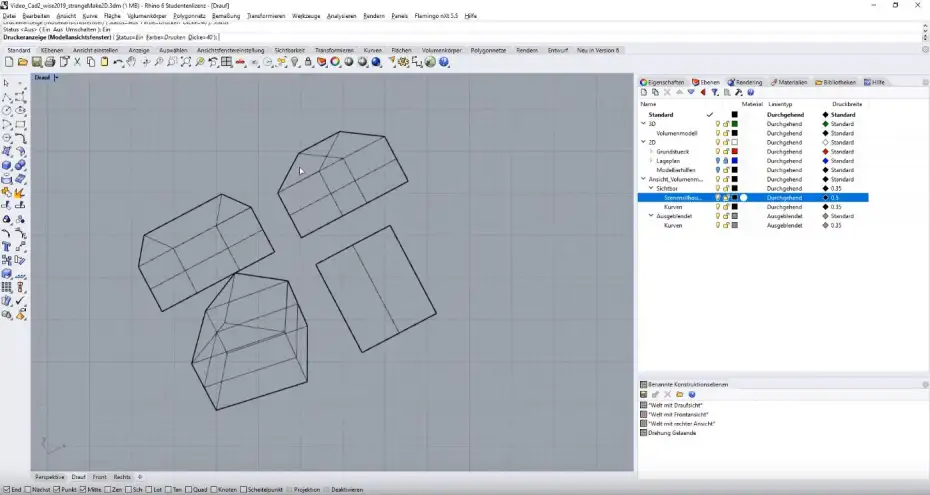Viewport: 930px width, 495px height.
Task: Switch to the Materialien panel tab
Action: click(x=789, y=82)
